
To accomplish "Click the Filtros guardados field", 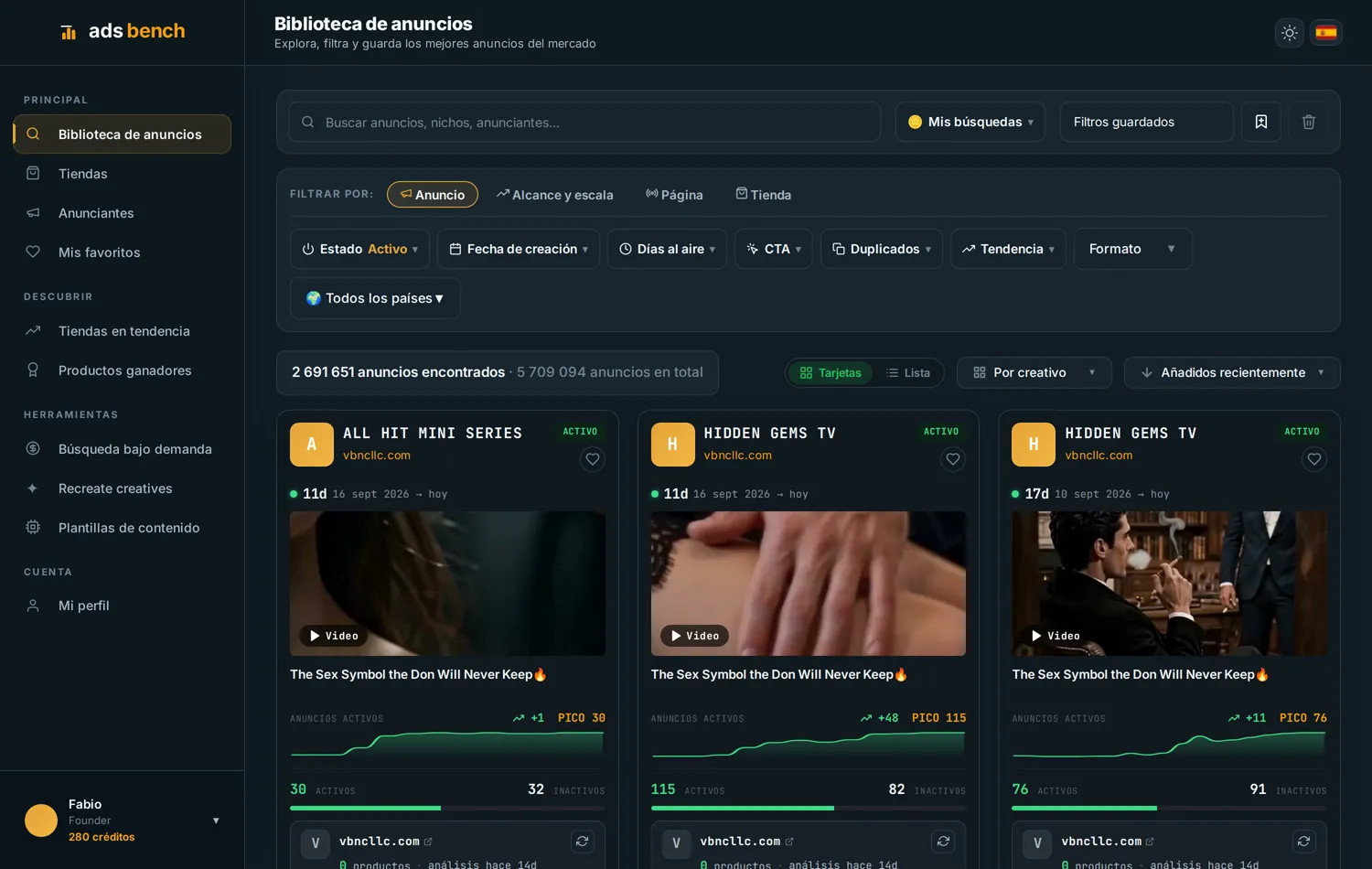I will pyautogui.click(x=1147, y=122).
